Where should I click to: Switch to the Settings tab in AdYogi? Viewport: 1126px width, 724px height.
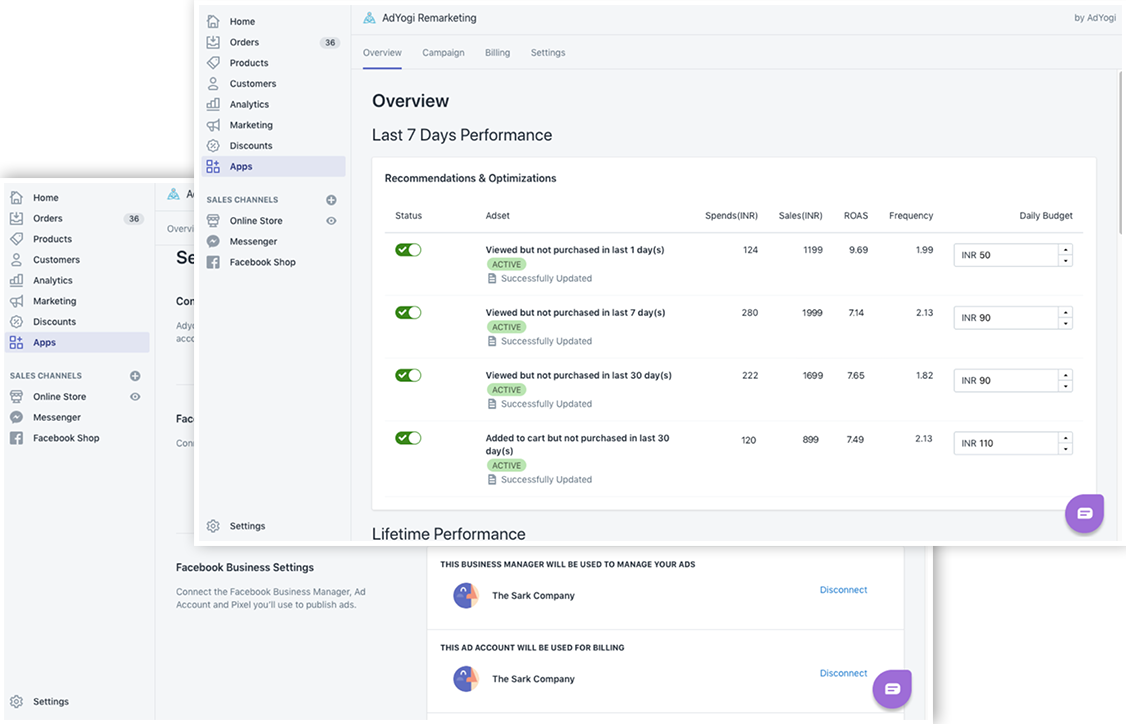click(x=548, y=52)
